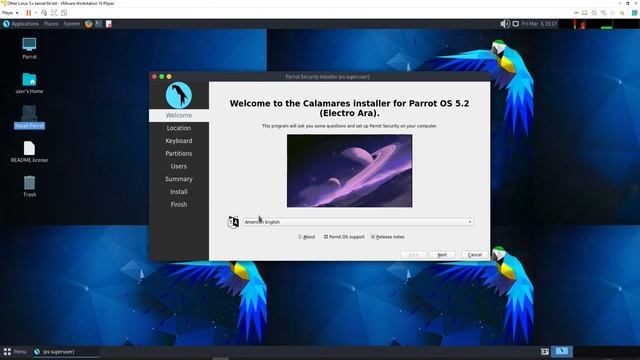Click the Cancel button
The height and width of the screenshot is (360, 640).
[x=475, y=255]
